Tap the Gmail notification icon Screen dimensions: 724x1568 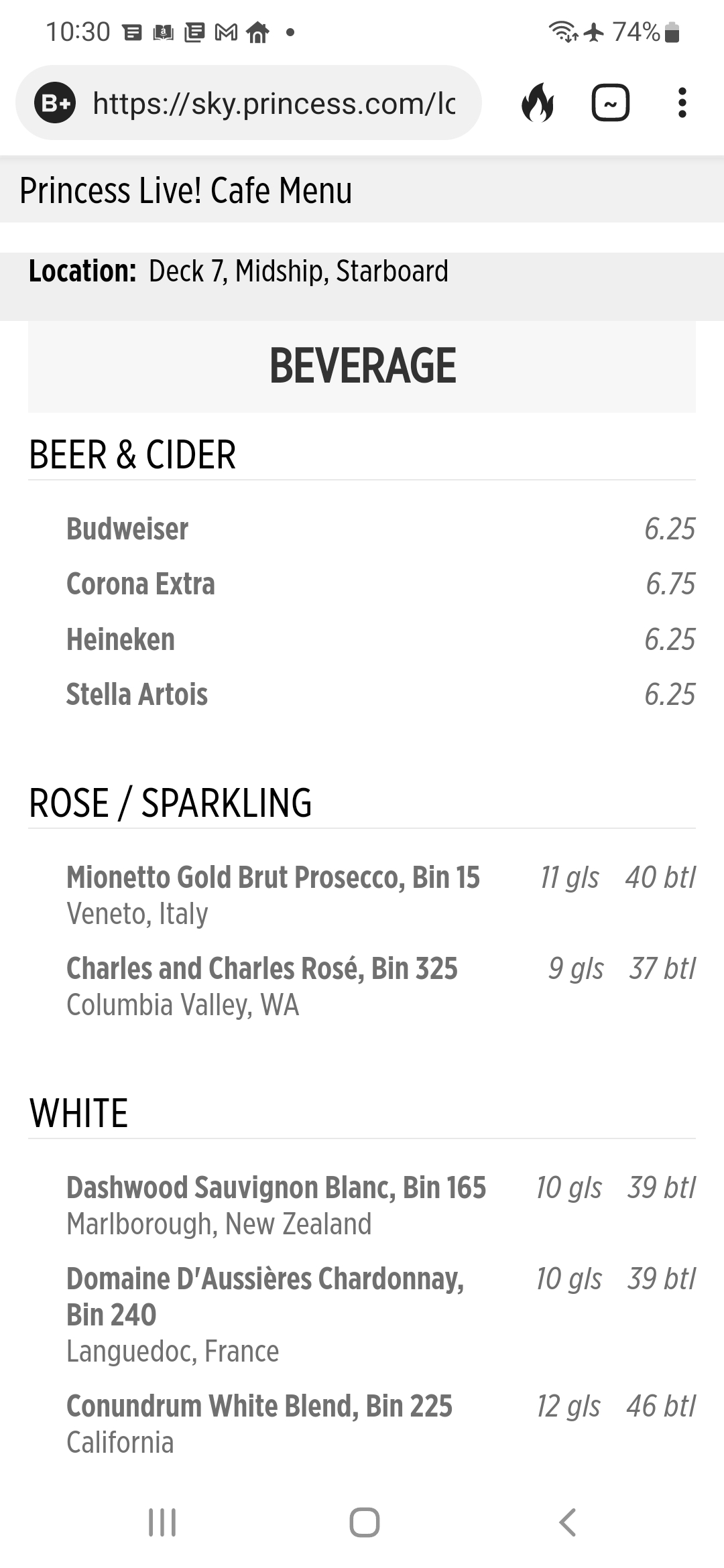click(x=226, y=32)
